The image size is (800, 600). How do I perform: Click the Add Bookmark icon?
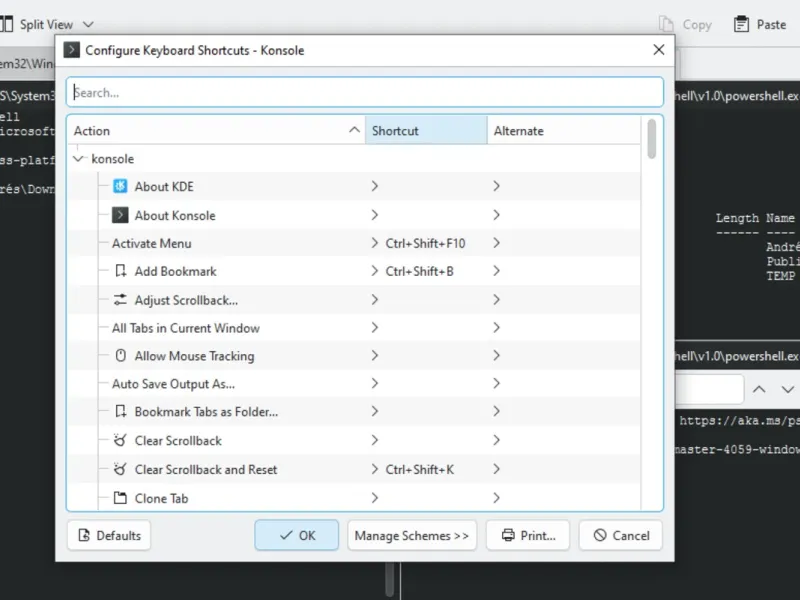[x=120, y=271]
